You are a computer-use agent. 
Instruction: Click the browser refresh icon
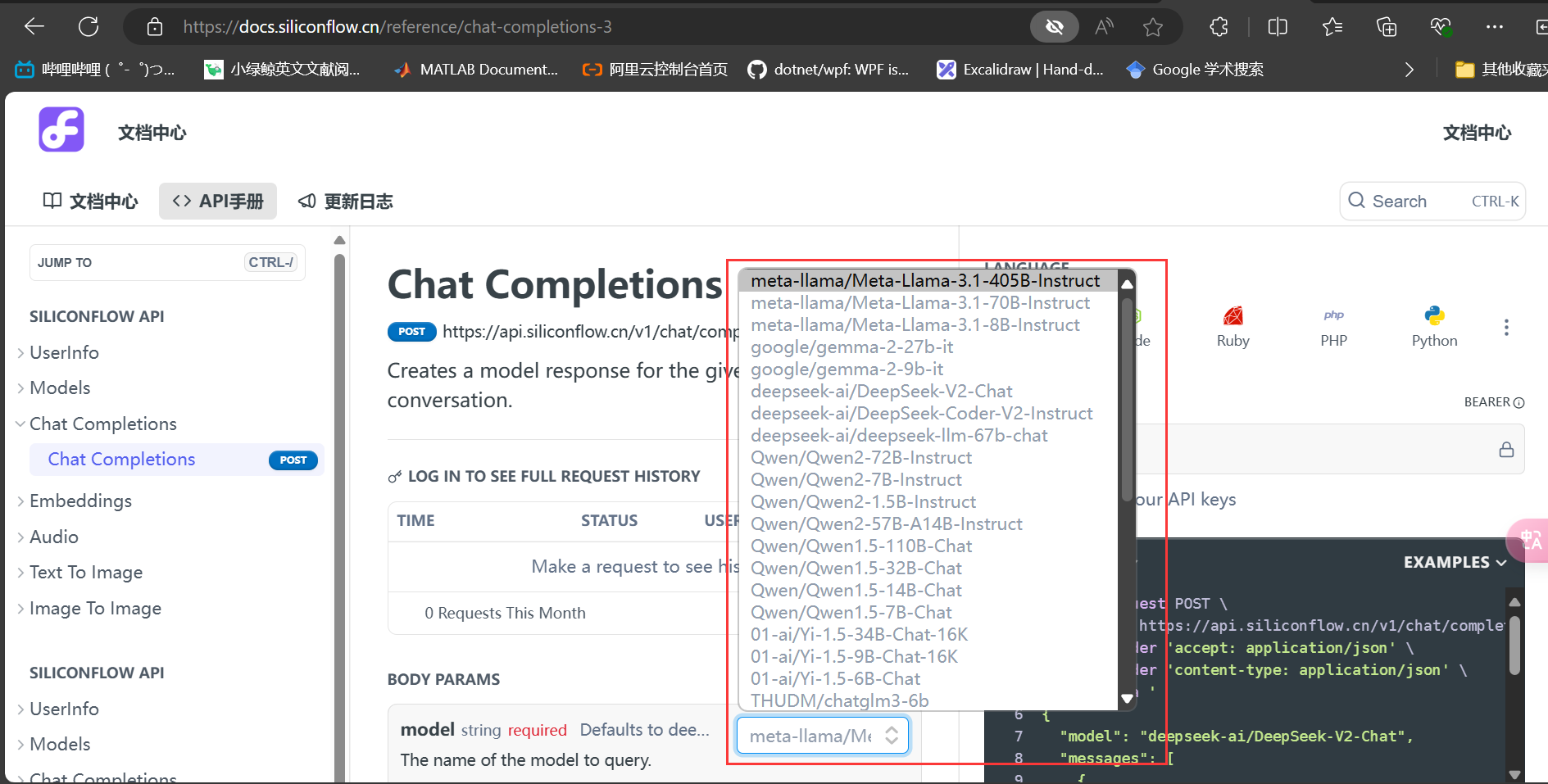[x=89, y=27]
